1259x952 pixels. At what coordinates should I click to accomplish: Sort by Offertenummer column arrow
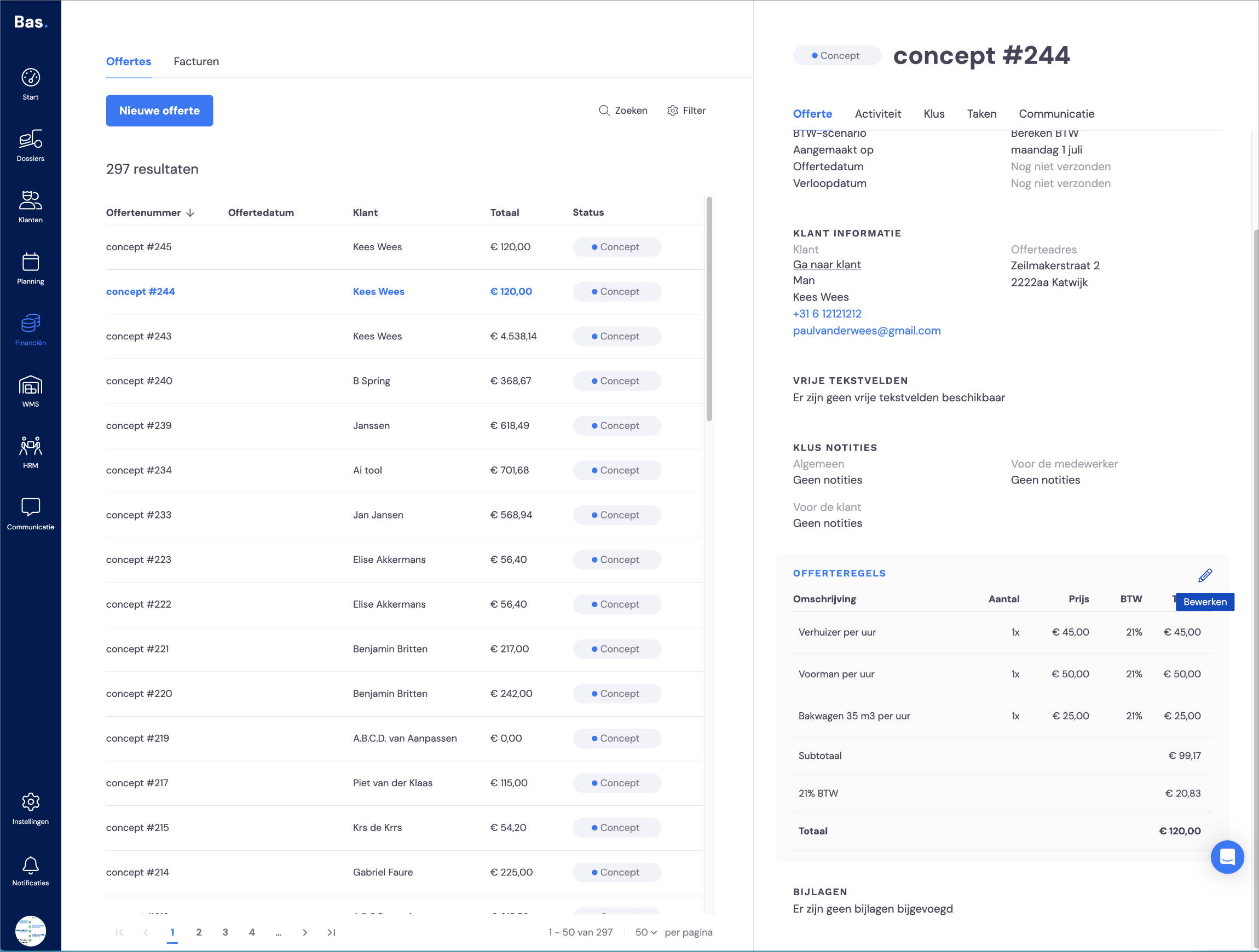point(190,213)
